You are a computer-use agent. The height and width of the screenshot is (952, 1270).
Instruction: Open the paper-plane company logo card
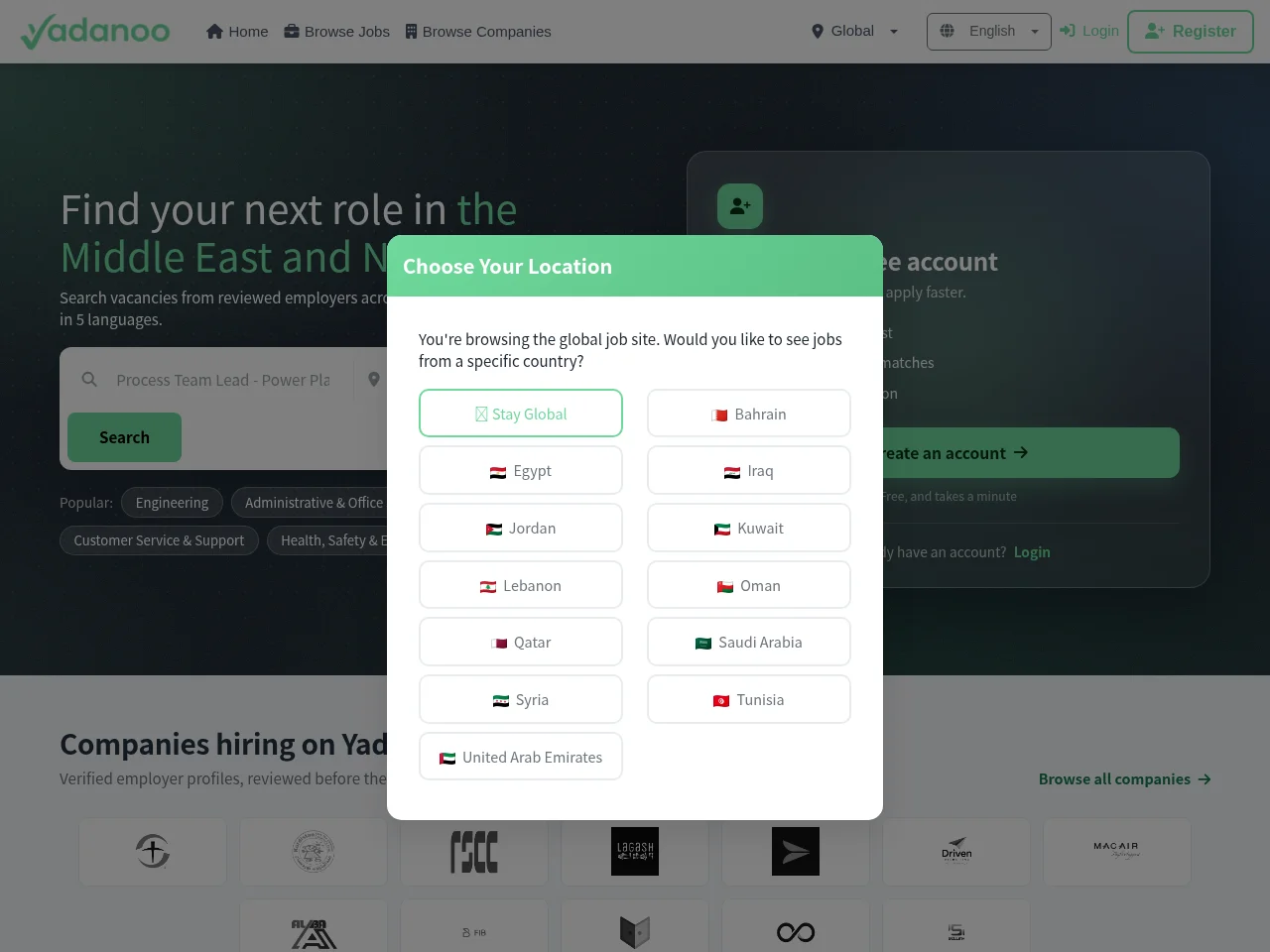(796, 852)
